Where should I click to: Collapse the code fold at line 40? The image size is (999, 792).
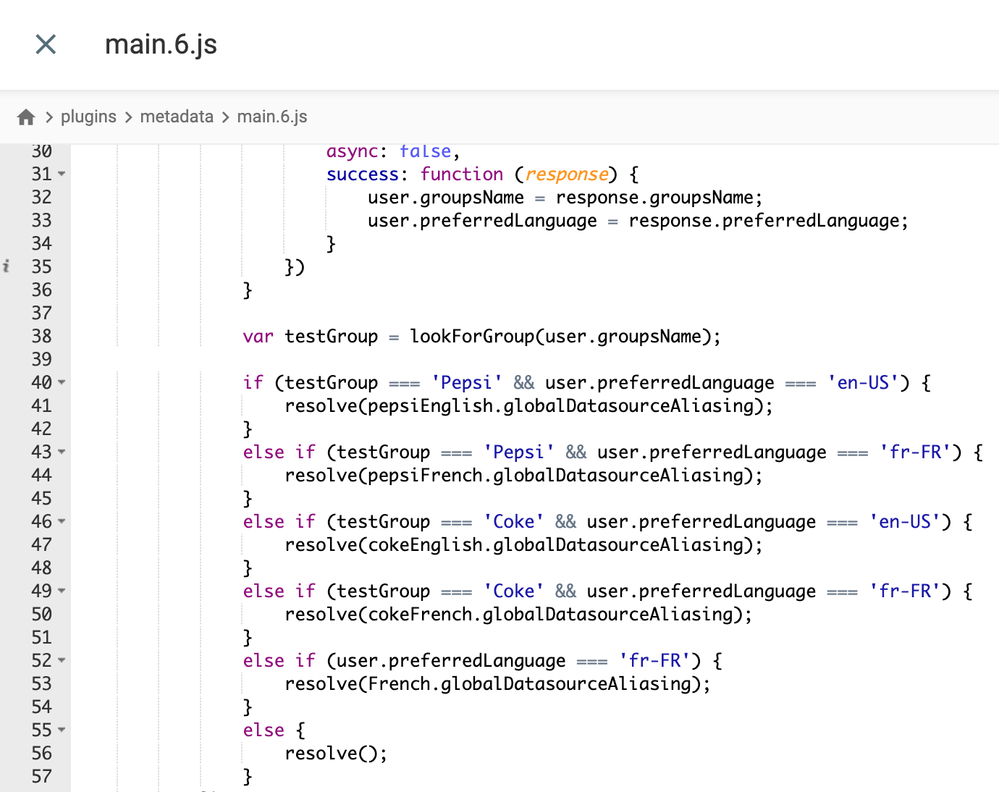point(62,383)
